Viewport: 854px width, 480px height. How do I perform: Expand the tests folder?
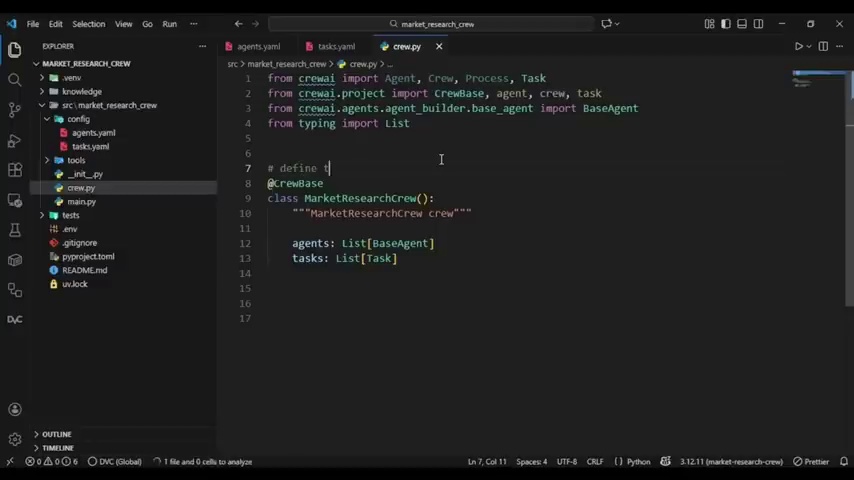pos(42,215)
